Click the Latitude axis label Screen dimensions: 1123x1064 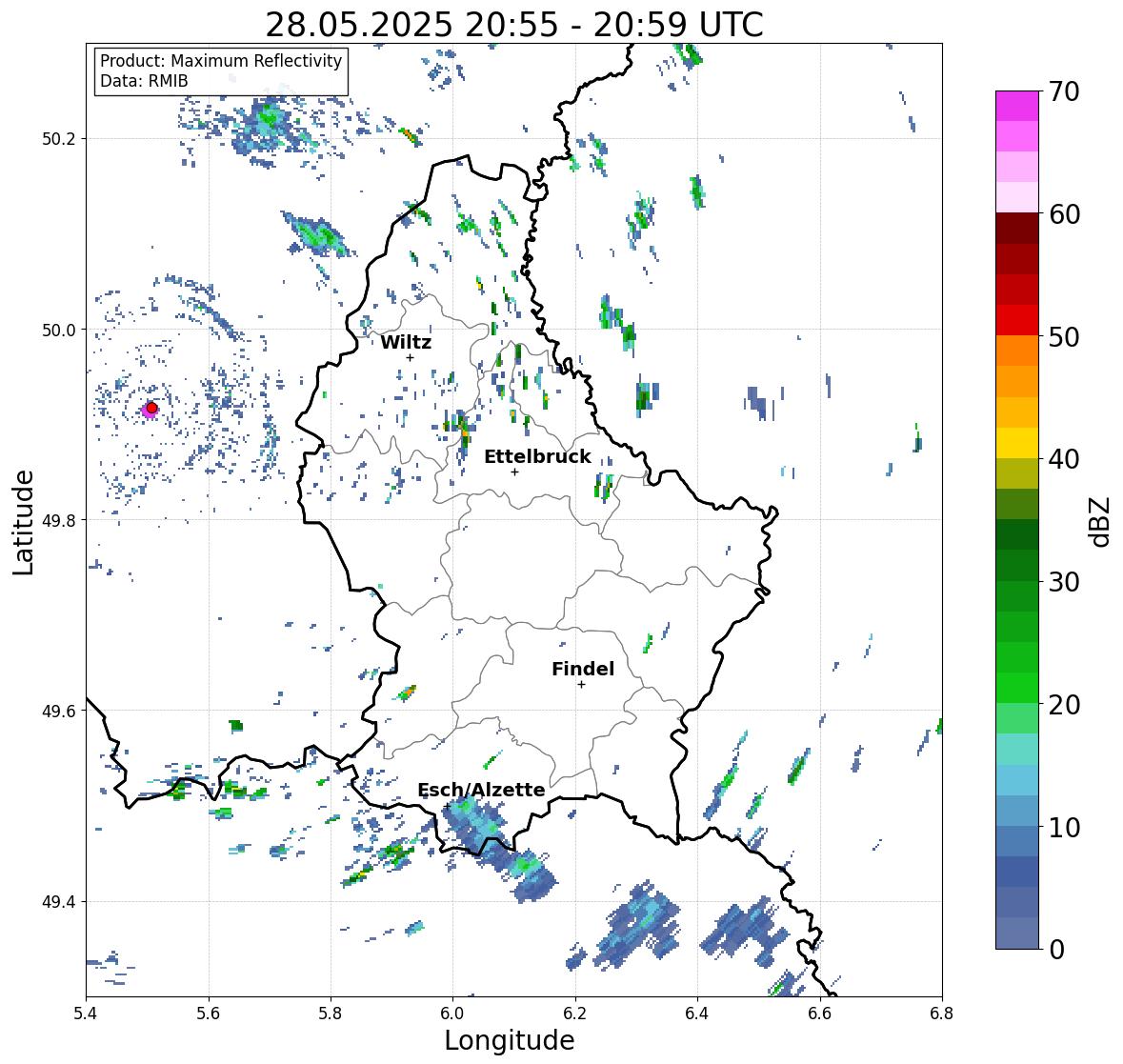click(23, 522)
